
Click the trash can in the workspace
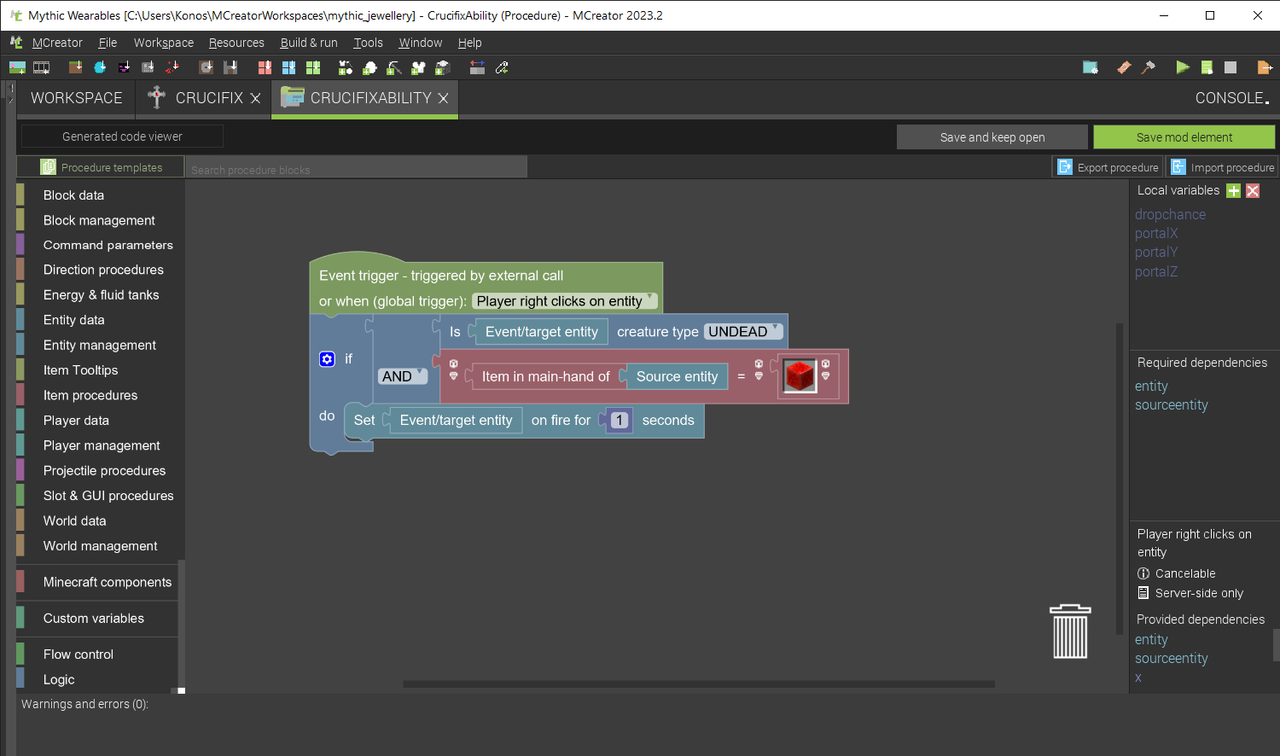[1071, 631]
